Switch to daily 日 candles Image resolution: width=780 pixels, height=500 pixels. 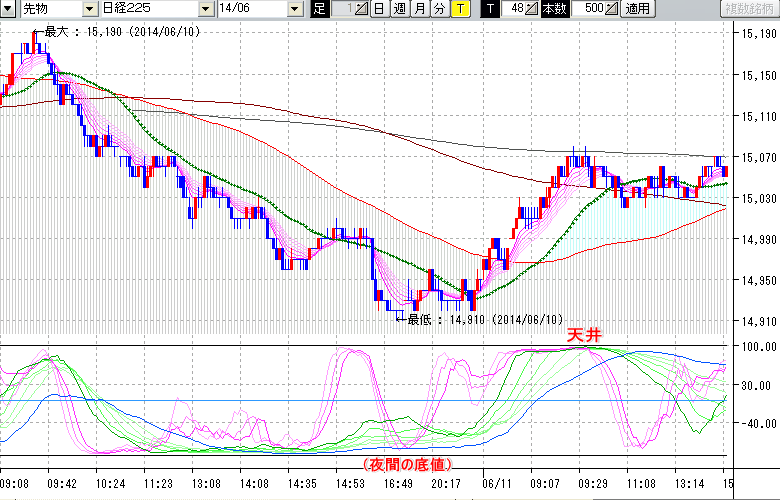click(x=379, y=9)
